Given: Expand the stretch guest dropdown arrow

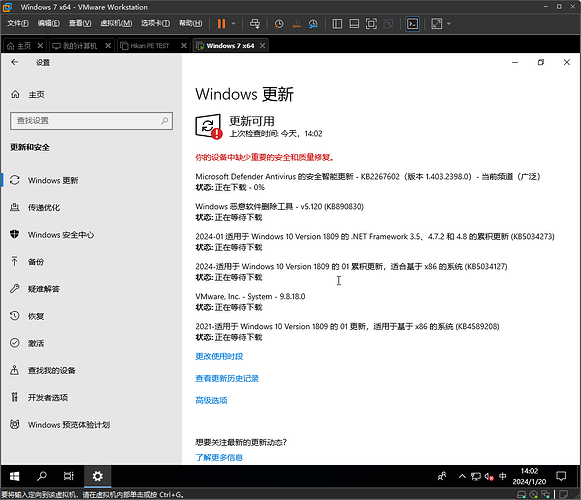Looking at the screenshot, I should [449, 24].
